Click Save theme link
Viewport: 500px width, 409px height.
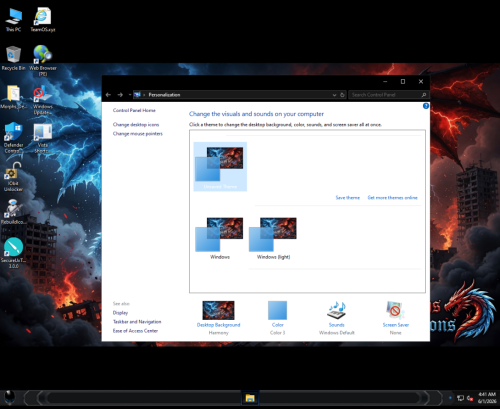[x=348, y=198]
